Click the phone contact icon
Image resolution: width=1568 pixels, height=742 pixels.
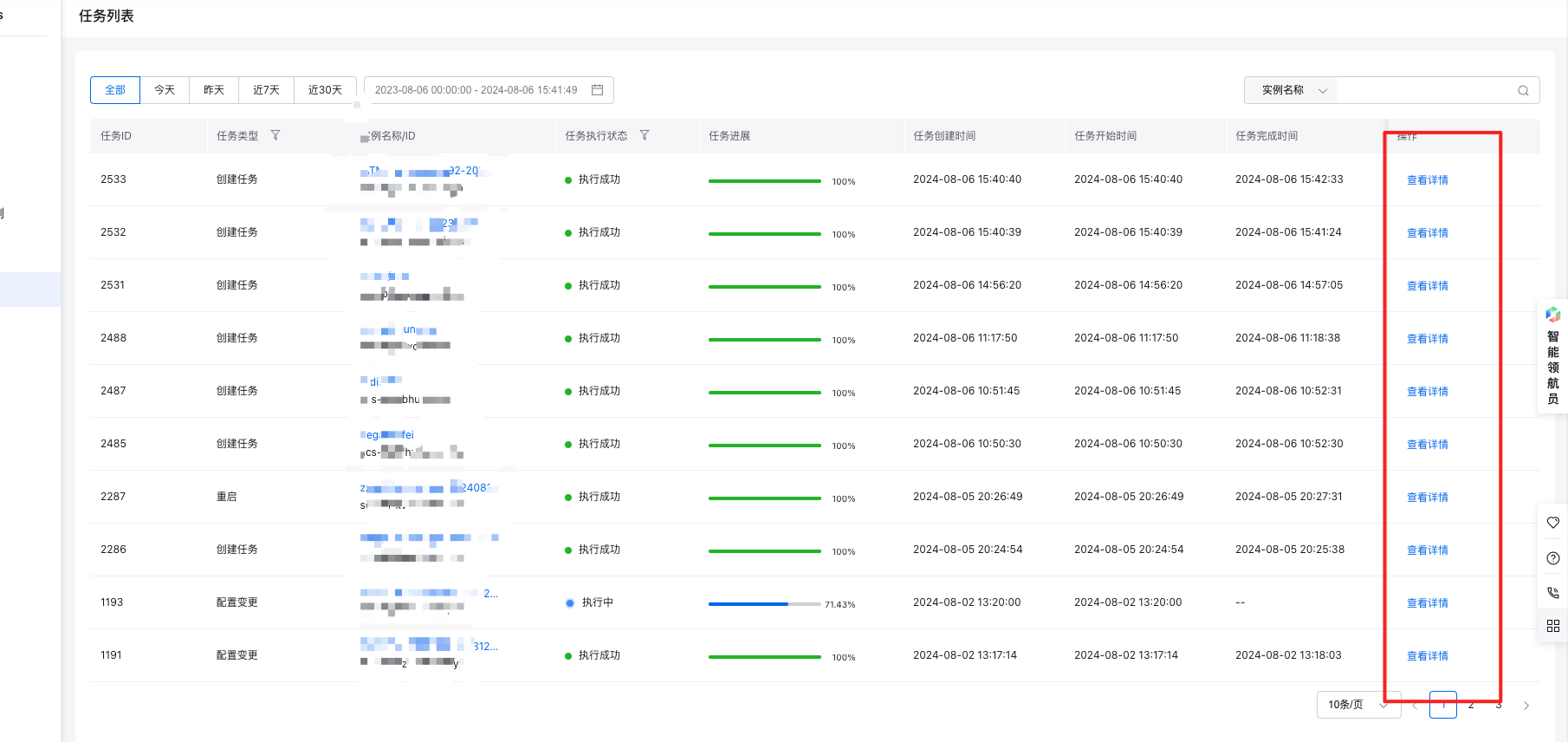point(1553,593)
